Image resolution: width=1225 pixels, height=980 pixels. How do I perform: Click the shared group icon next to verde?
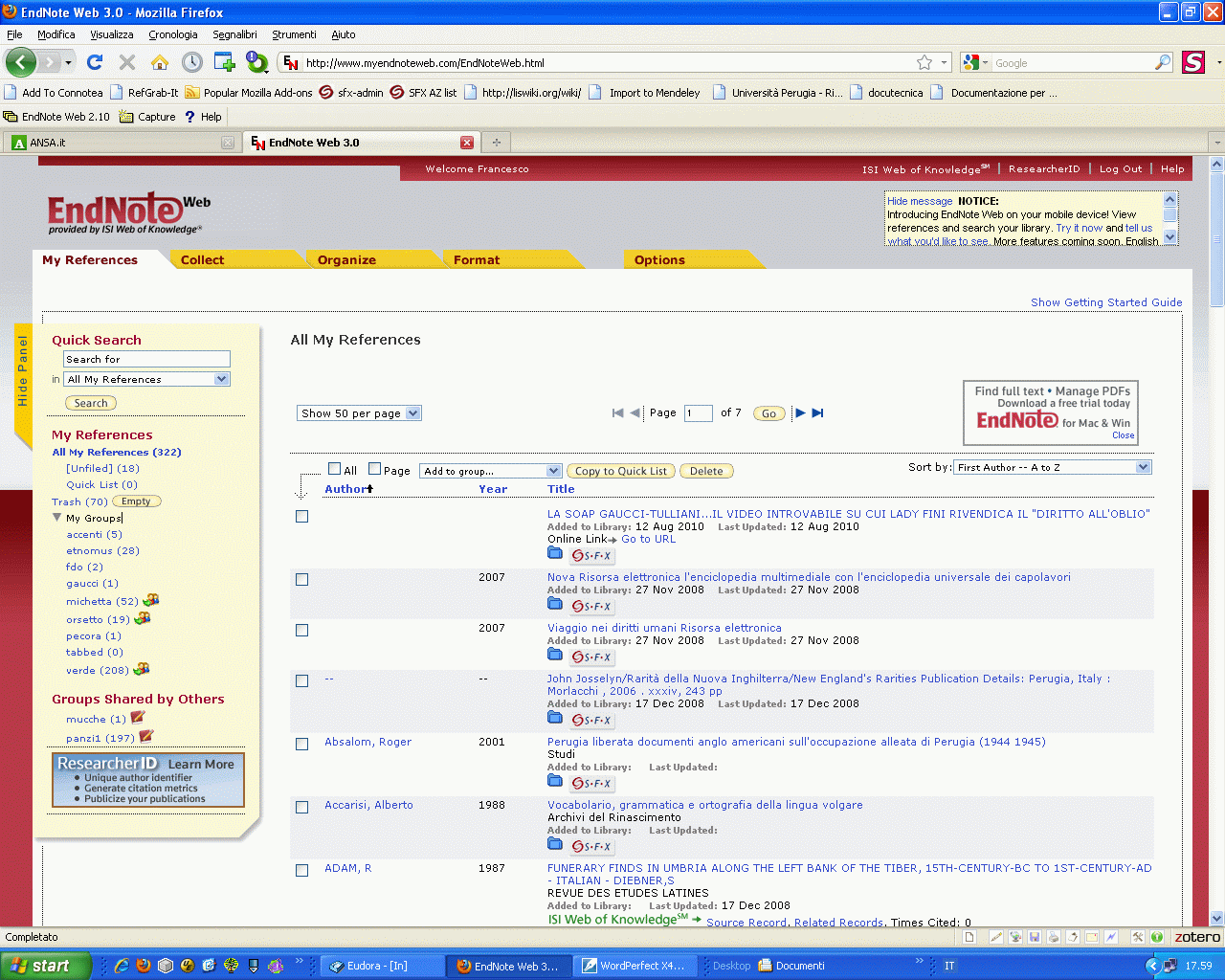[141, 669]
